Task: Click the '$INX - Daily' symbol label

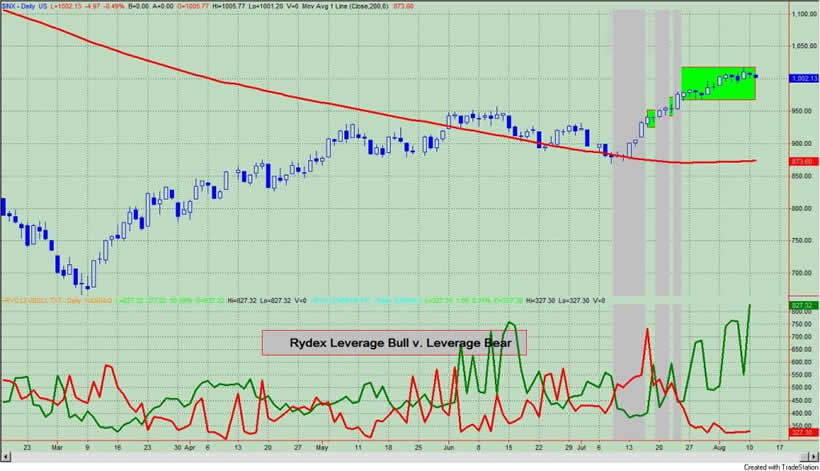Action: pyautogui.click(x=19, y=7)
